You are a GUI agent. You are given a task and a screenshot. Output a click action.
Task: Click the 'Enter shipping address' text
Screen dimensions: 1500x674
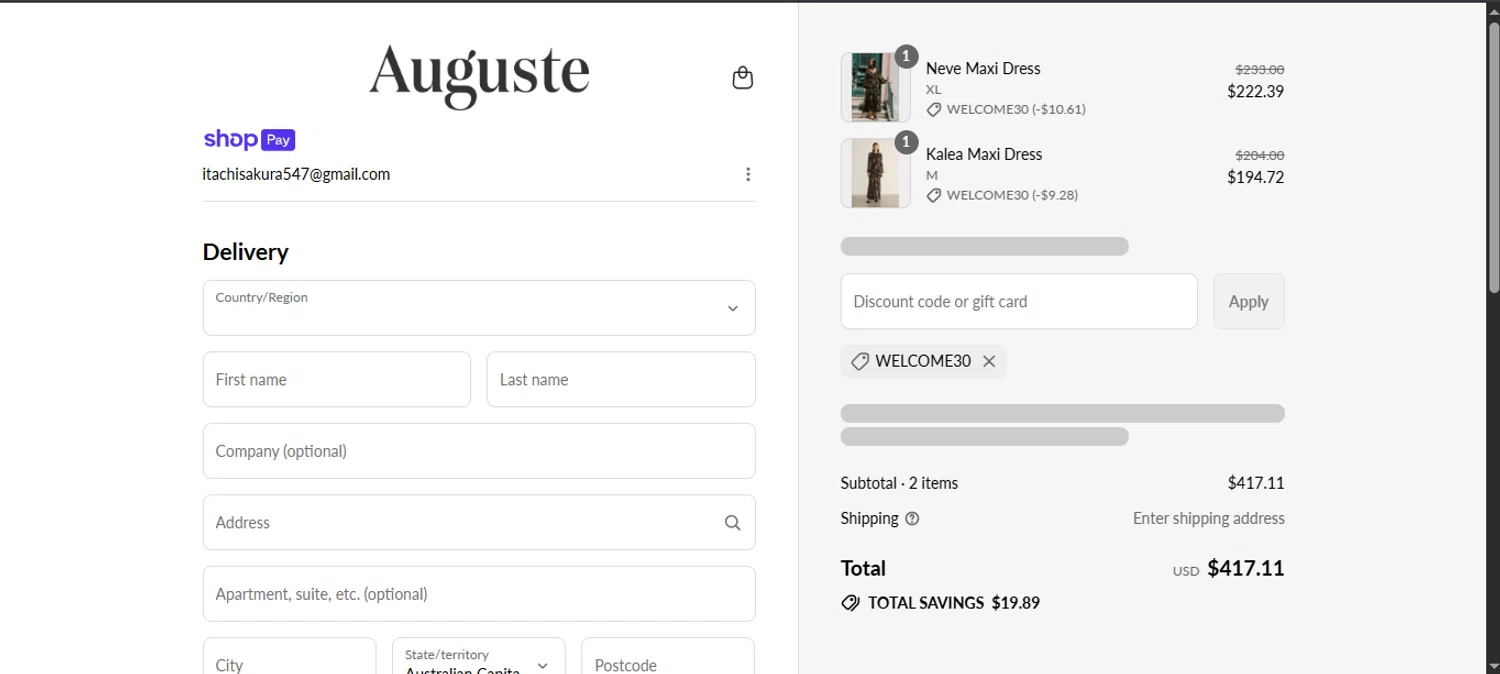tap(1209, 518)
